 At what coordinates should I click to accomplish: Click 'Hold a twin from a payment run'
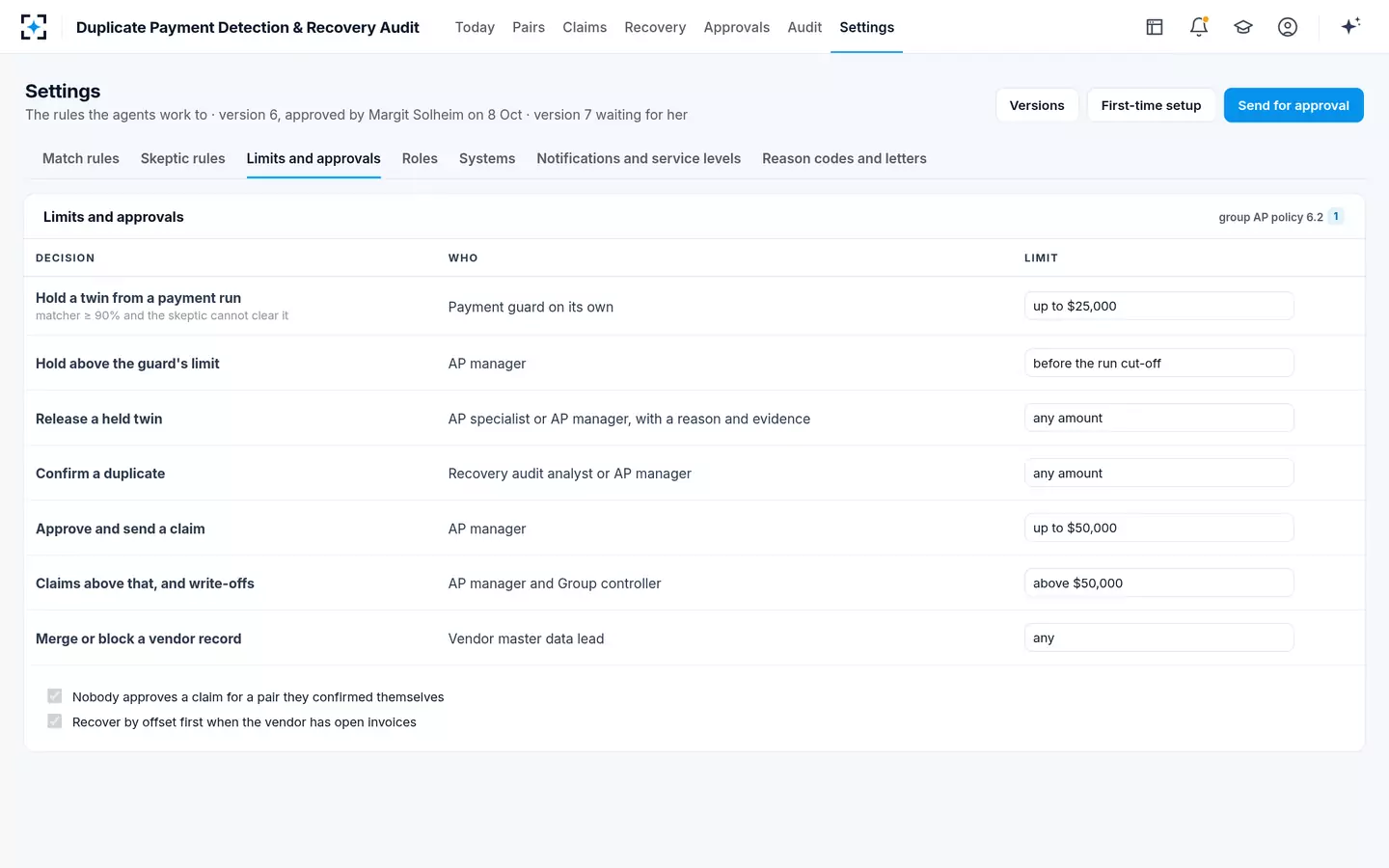click(138, 298)
